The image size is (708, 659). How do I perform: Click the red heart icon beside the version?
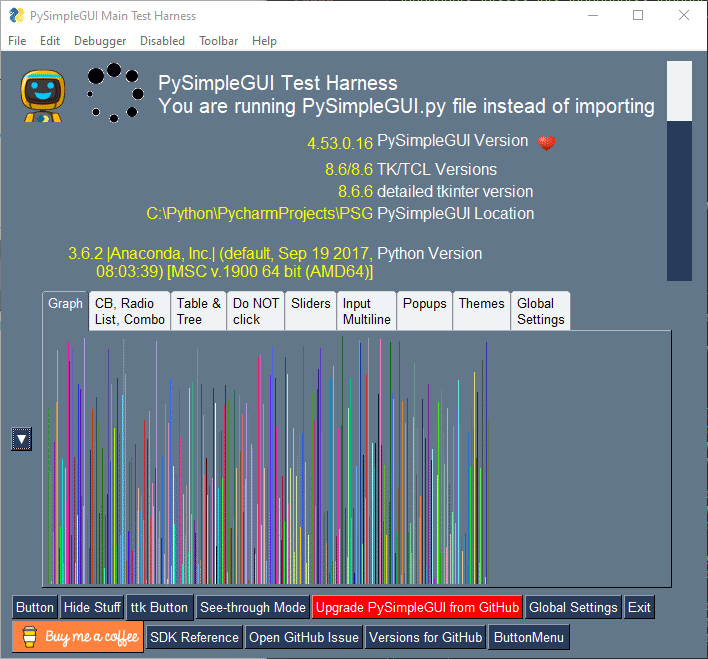(546, 143)
